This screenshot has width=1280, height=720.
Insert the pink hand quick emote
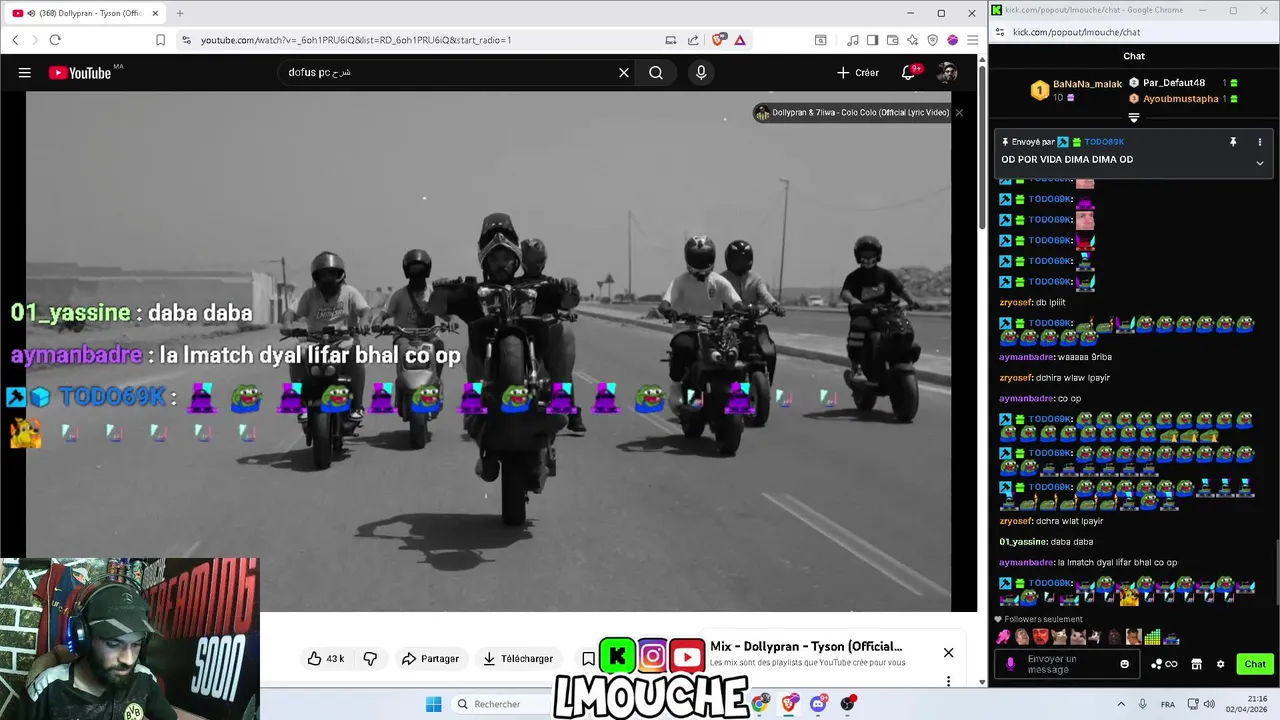pos(1003,637)
